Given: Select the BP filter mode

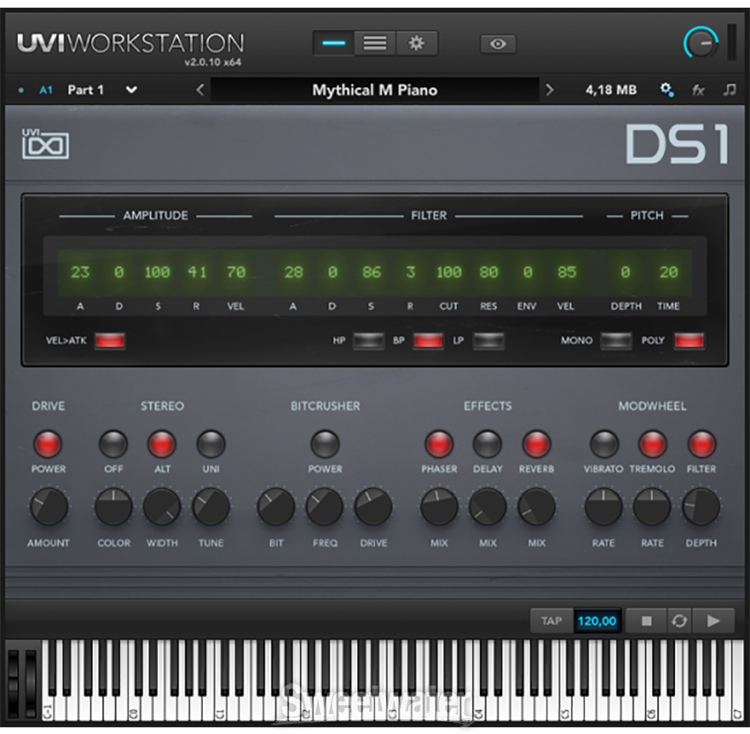Looking at the screenshot, I should pyautogui.click(x=428, y=340).
